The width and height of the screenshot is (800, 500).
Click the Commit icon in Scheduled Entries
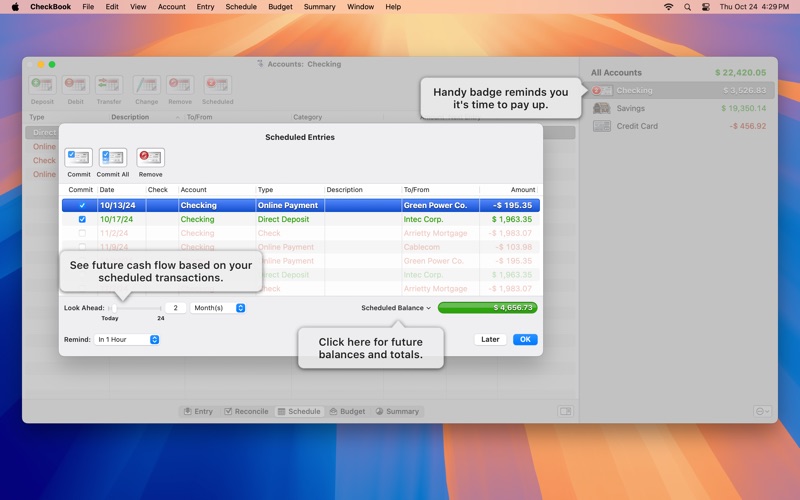[79, 158]
